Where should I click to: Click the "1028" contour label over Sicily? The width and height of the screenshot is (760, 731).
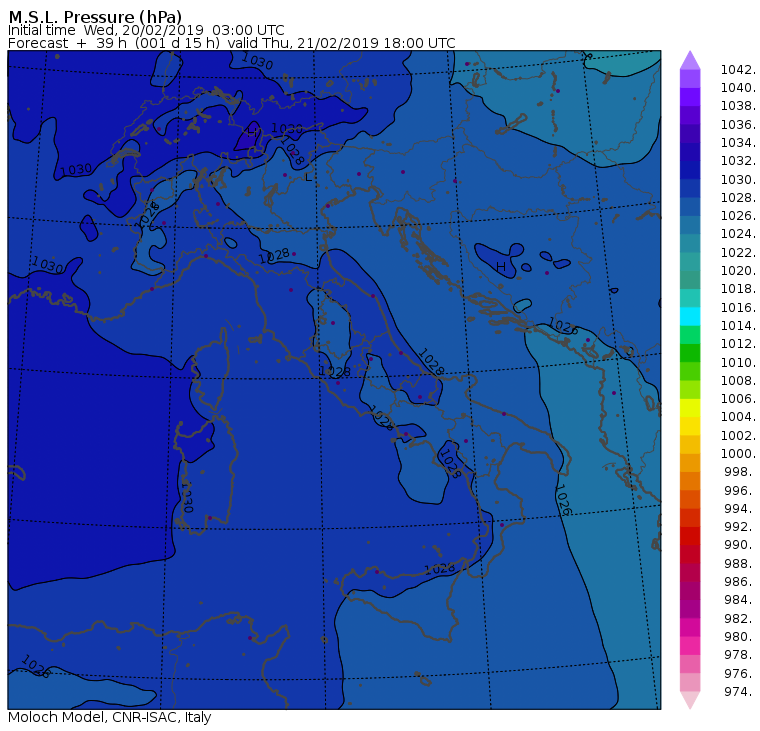(440, 568)
